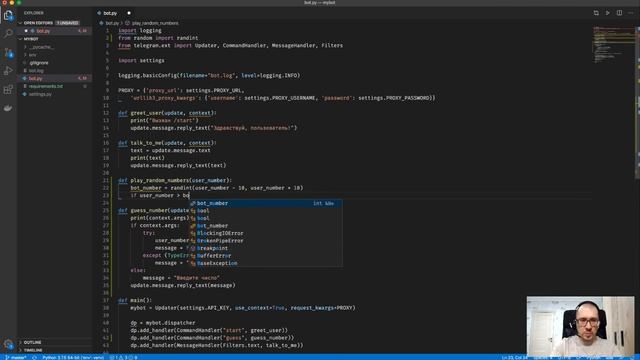Click the webcam video overlay

580,326
